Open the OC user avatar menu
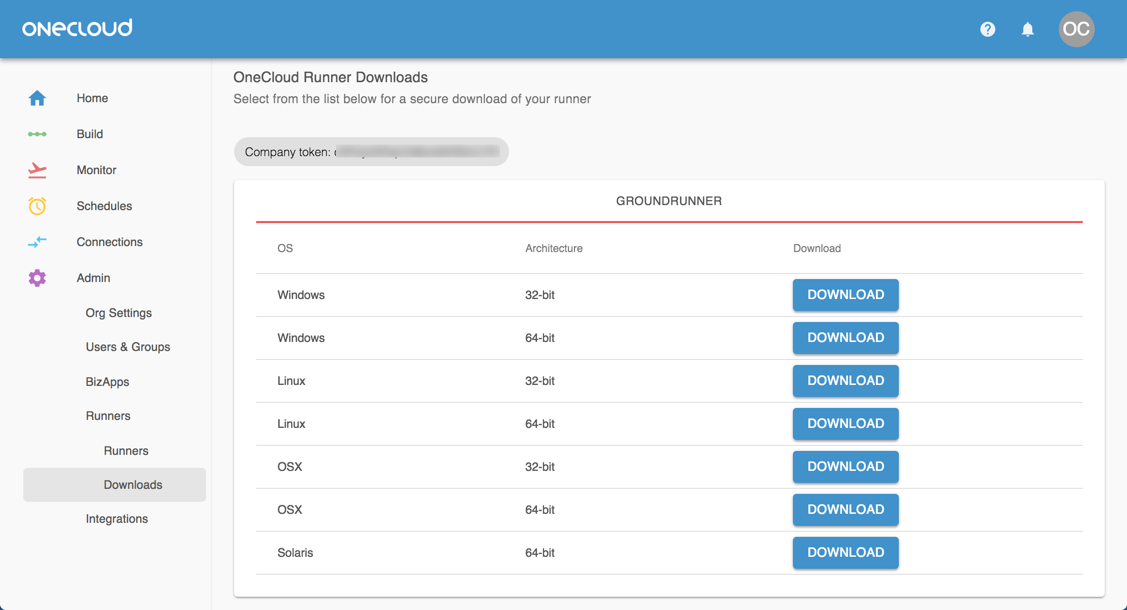This screenshot has width=1127, height=610. click(1076, 29)
